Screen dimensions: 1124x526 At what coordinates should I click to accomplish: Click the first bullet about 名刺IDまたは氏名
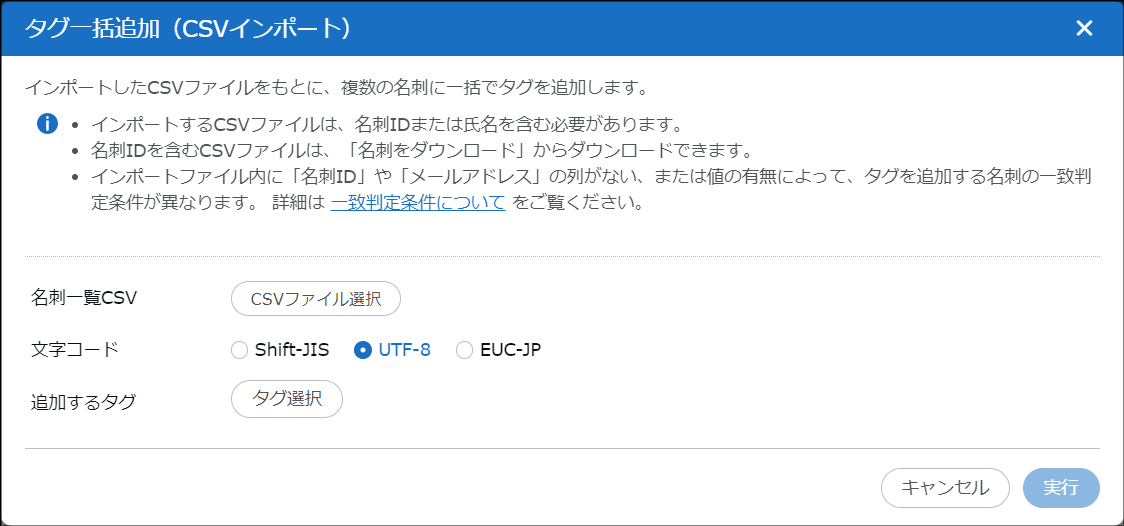coord(386,126)
